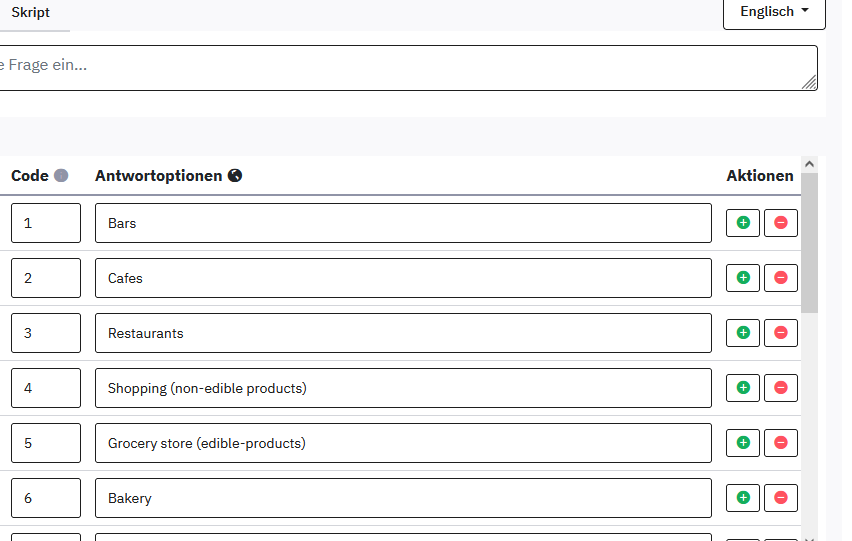
Task: Click the scrollbar up arrow
Action: [x=810, y=164]
